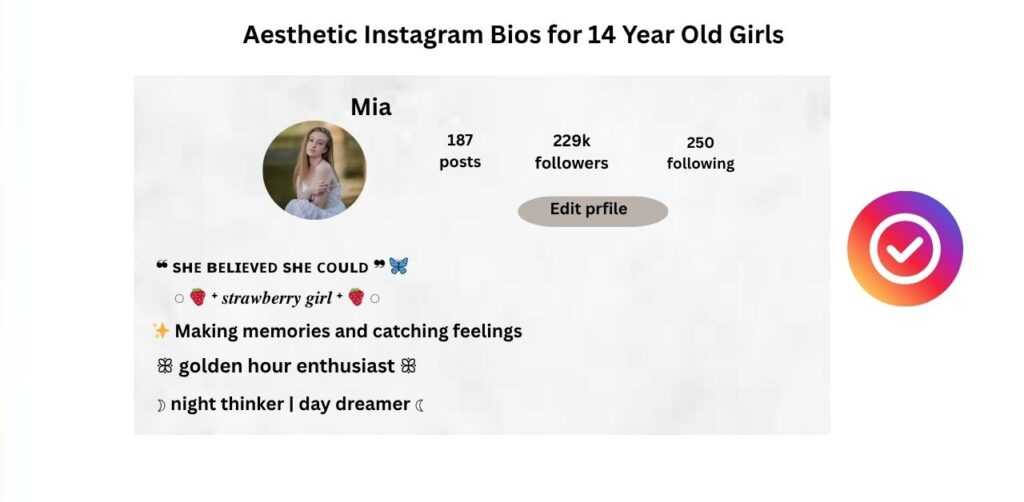Click the crescent moon before "night thinker"

pyautogui.click(x=160, y=405)
